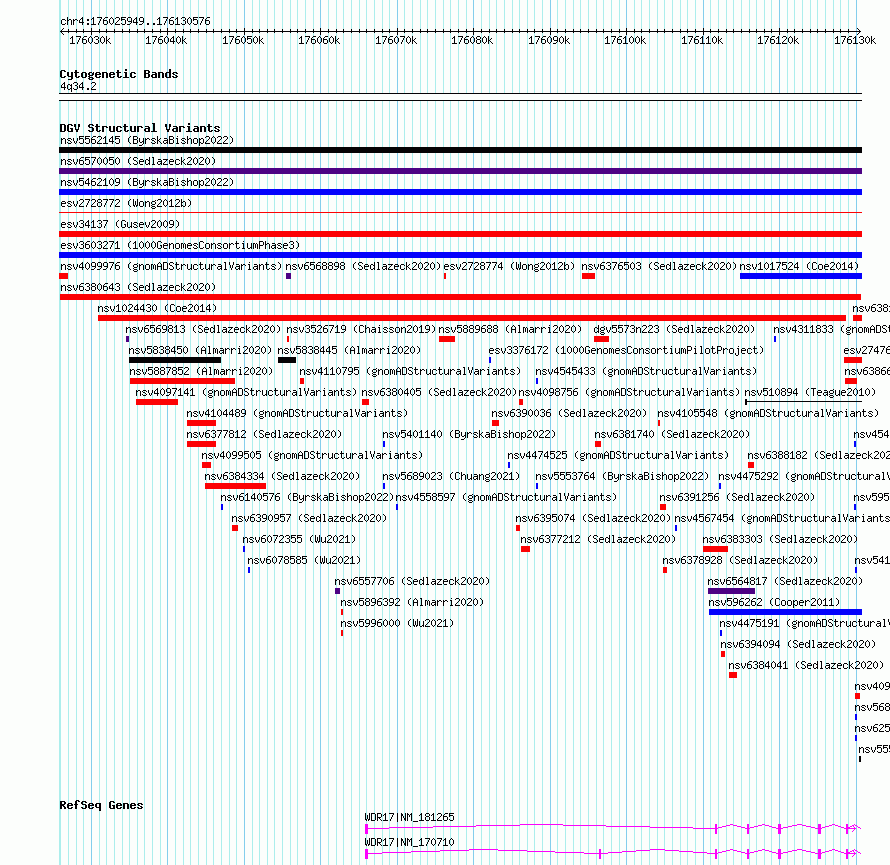Open the nsv6570050 (Sedlazeck2020) variant label
The width and height of the screenshot is (890, 865).
click(138, 161)
